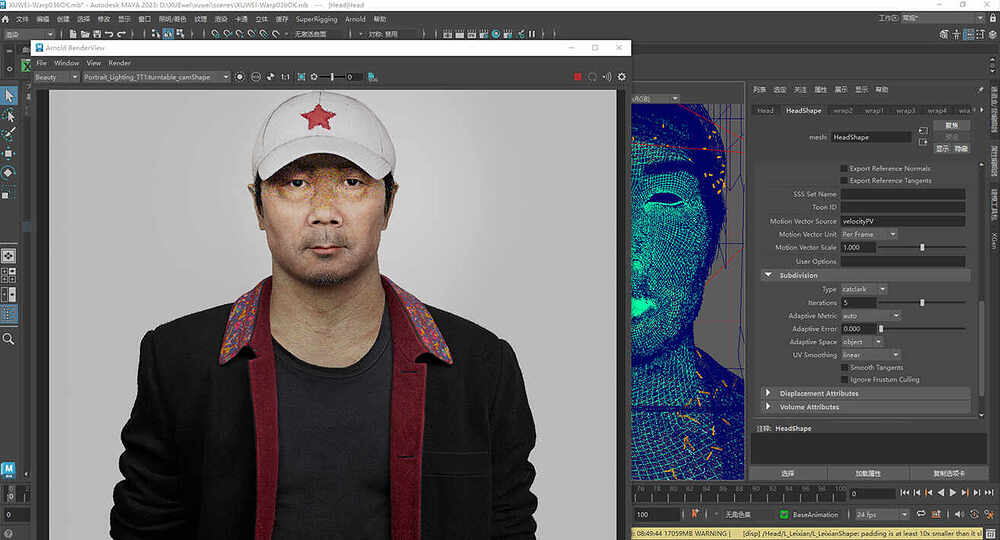Click into the mesh name HeadShape field

point(871,137)
